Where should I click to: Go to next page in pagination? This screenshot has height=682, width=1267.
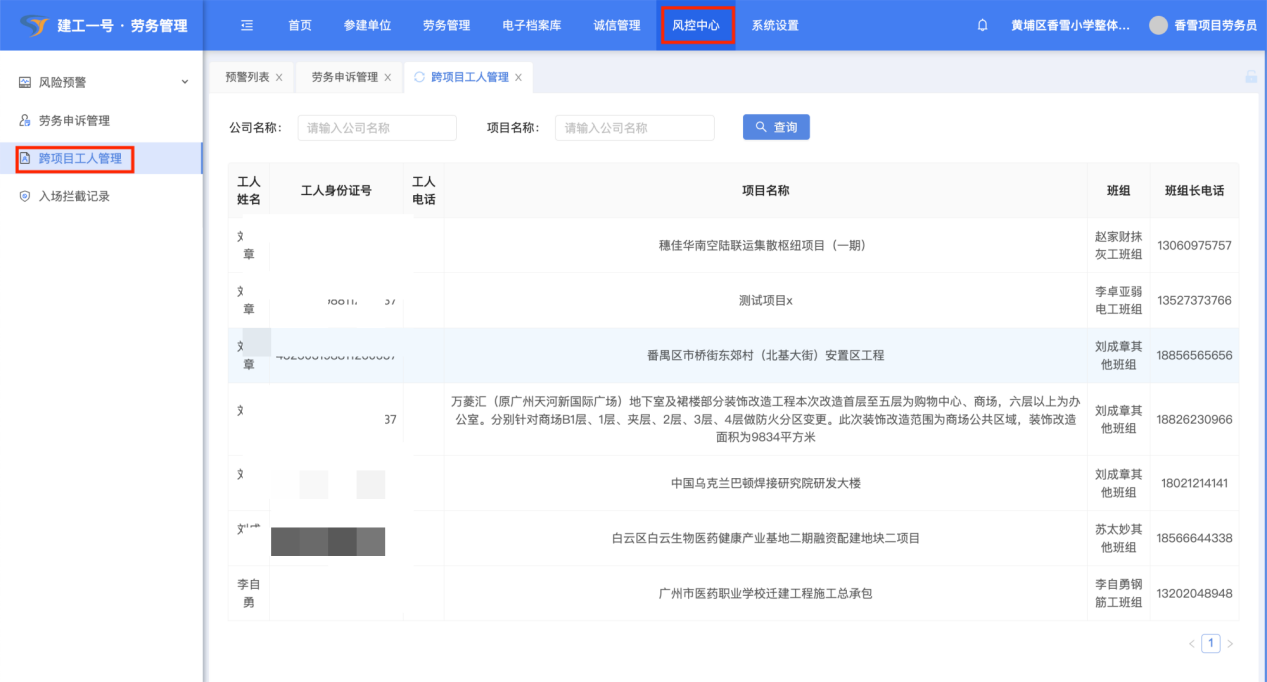pos(1230,644)
